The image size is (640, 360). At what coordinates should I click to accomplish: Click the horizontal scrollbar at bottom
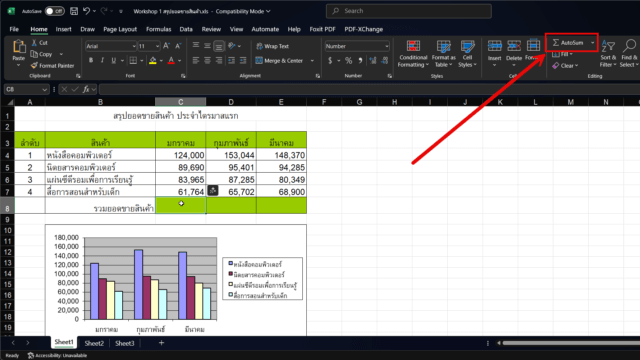571,343
